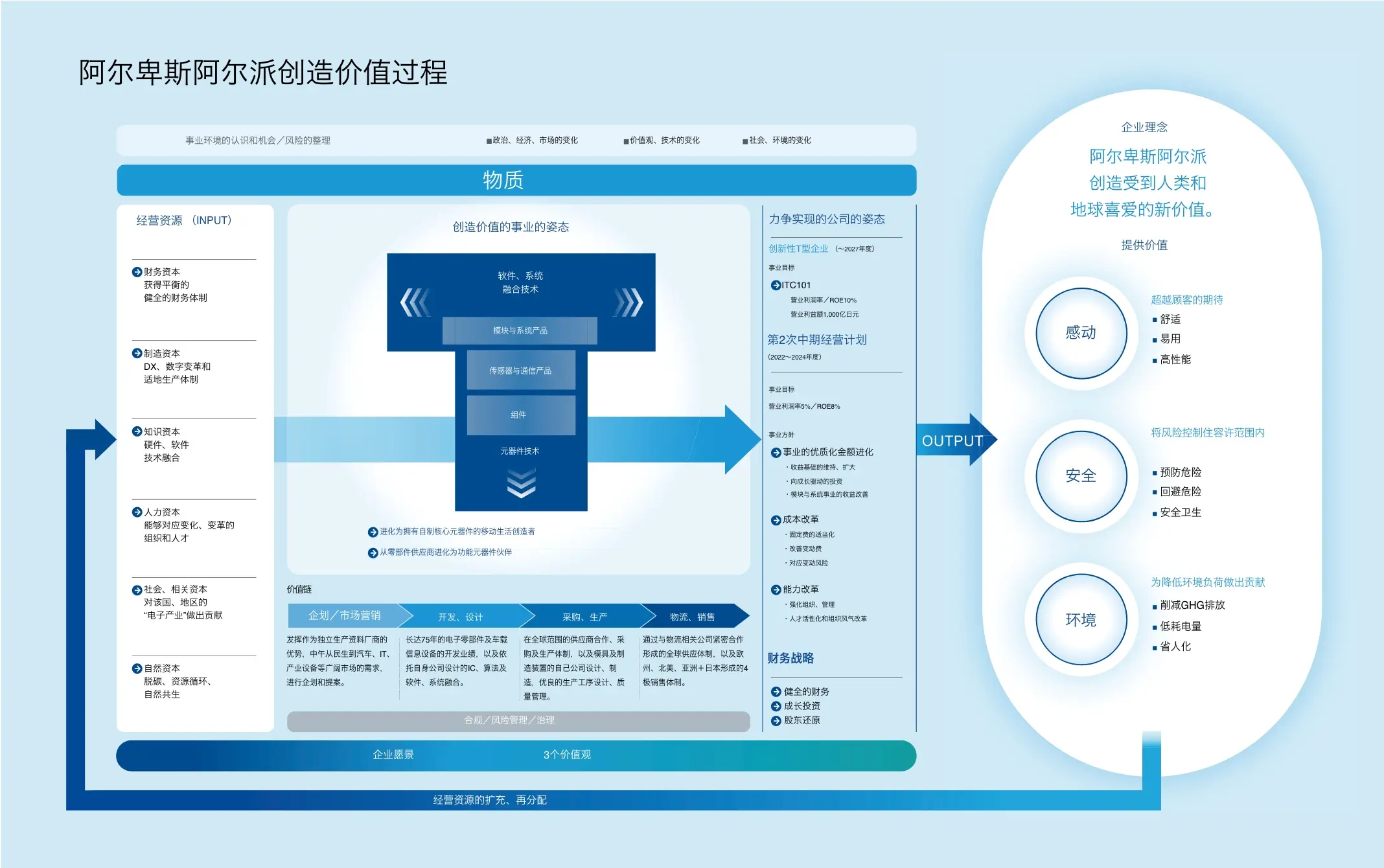Screen dimensions: 1384x868
Task: Click the arrow bullet before 从零部件供应商进化
Action: 373,553
